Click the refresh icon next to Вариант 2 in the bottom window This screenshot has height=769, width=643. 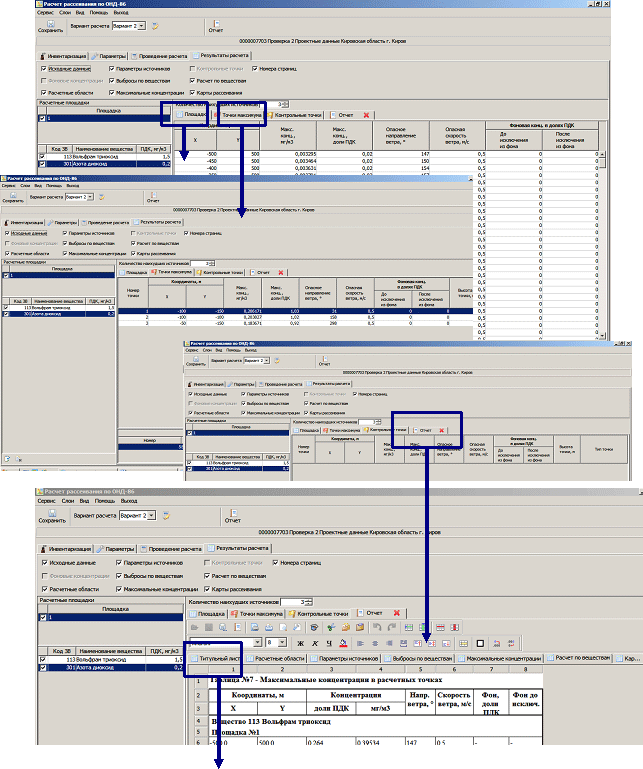[x=165, y=515]
